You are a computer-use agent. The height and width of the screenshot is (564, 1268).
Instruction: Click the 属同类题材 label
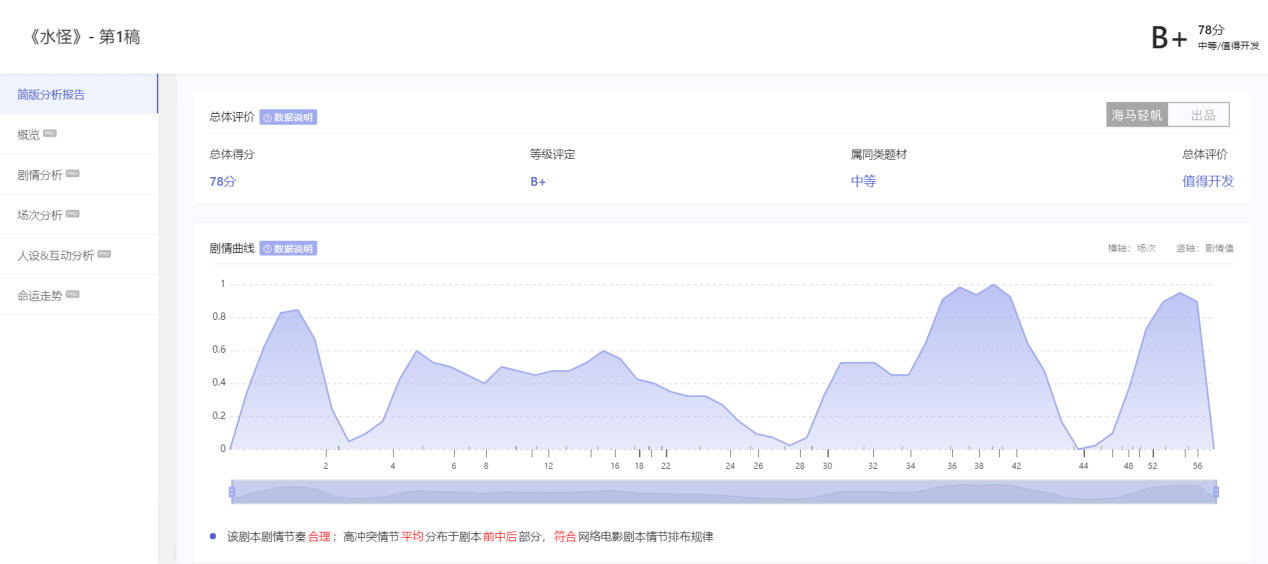tap(879, 154)
